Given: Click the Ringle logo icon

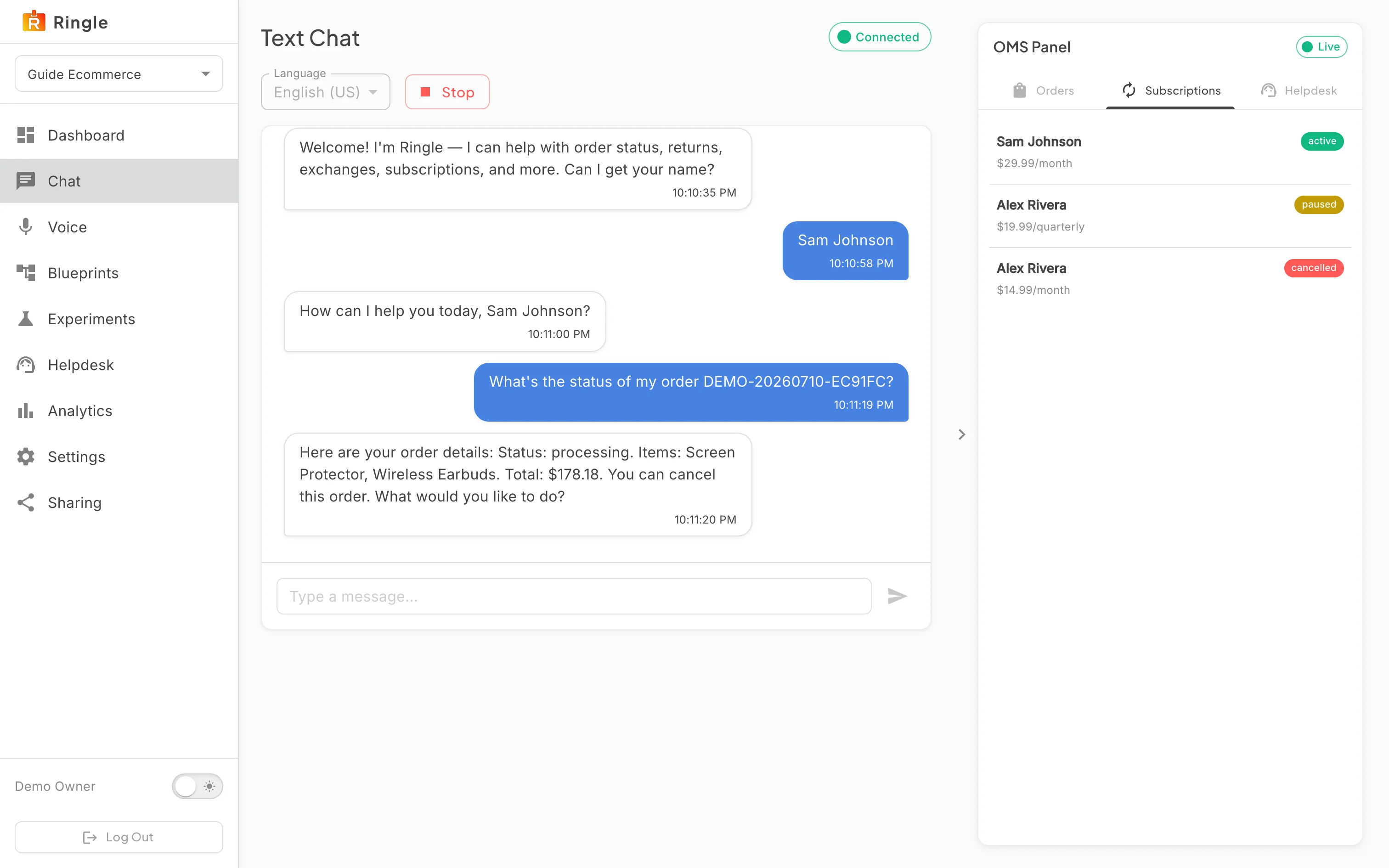Looking at the screenshot, I should (x=34, y=21).
